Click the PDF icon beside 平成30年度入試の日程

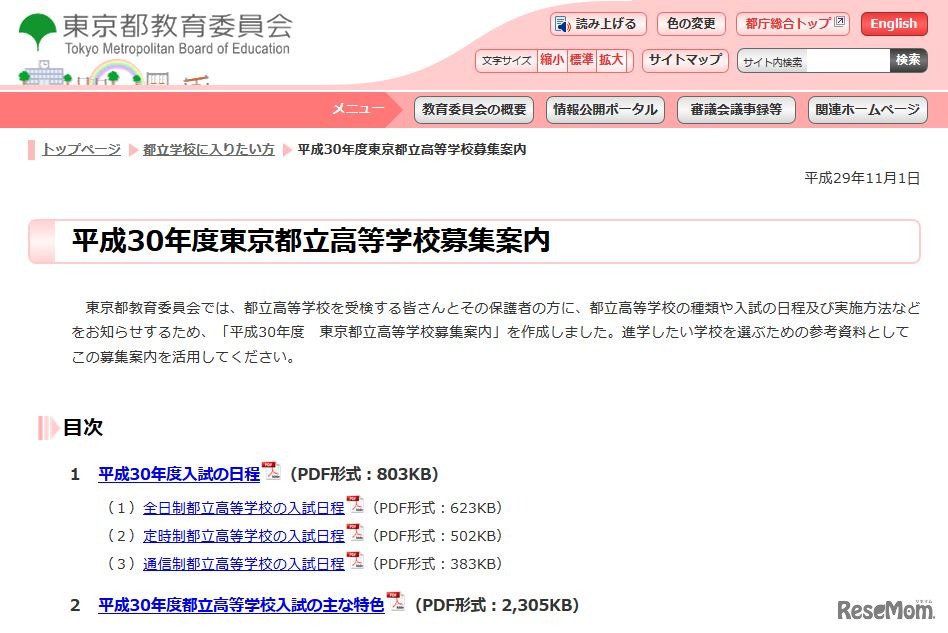pos(271,473)
